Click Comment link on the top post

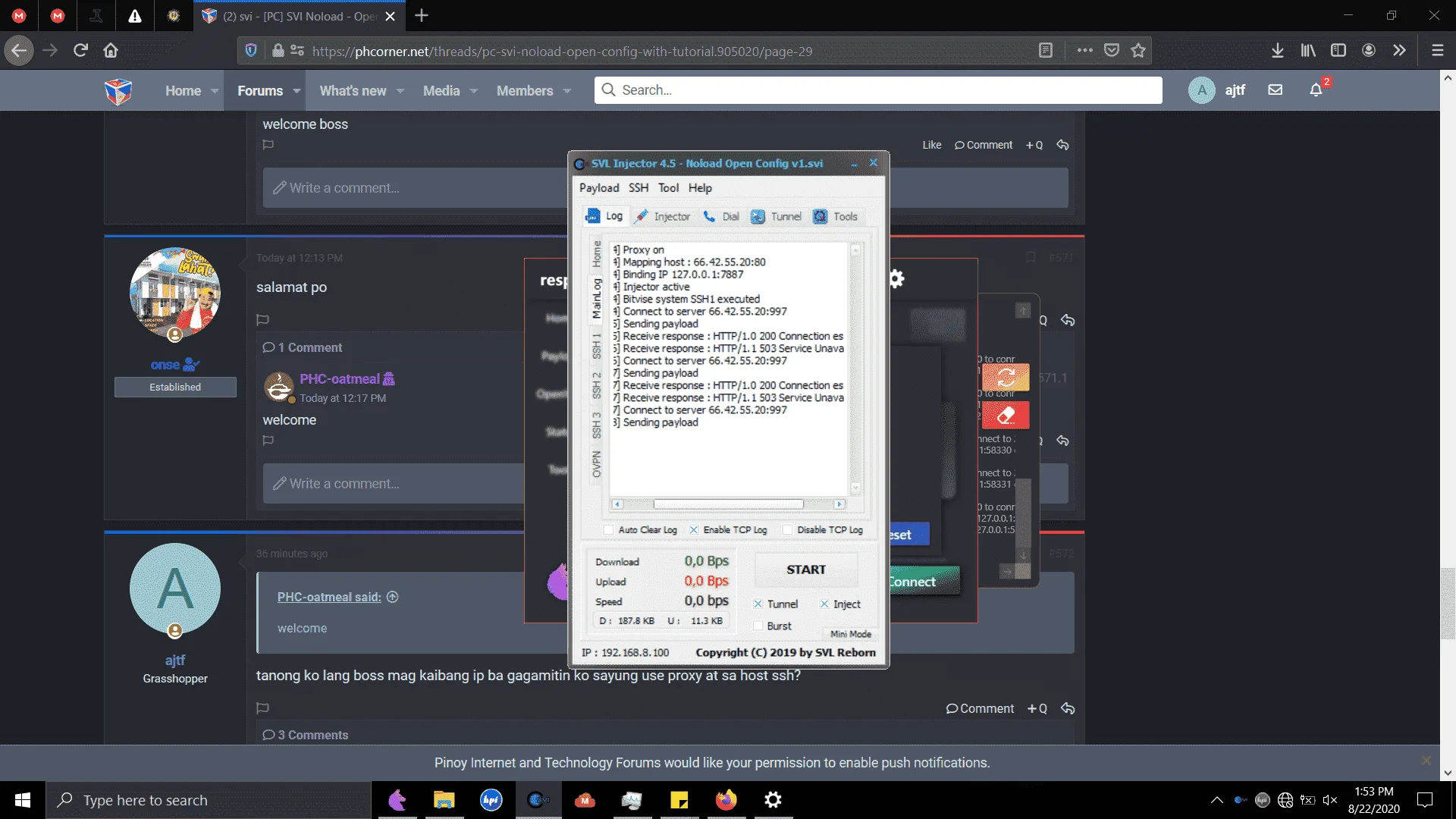984,145
